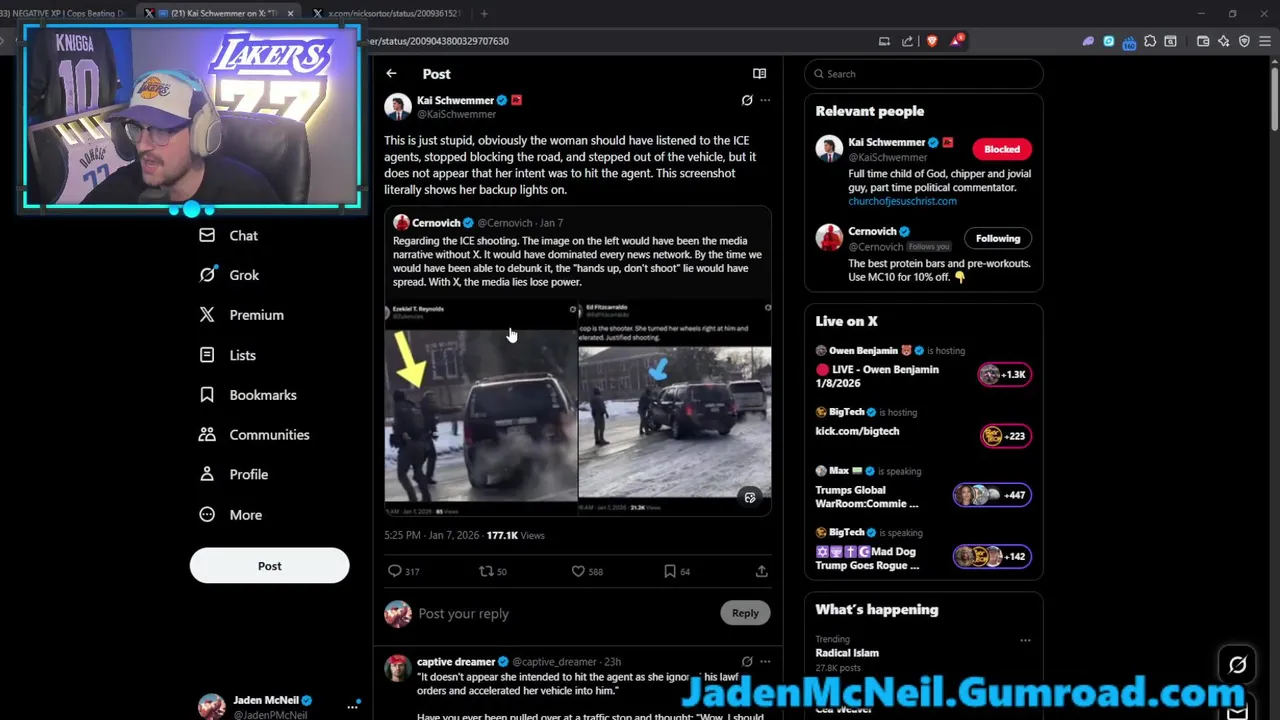This screenshot has width=1280, height=720.
Task: Open the Brave wallet icon
Action: [x=1203, y=41]
